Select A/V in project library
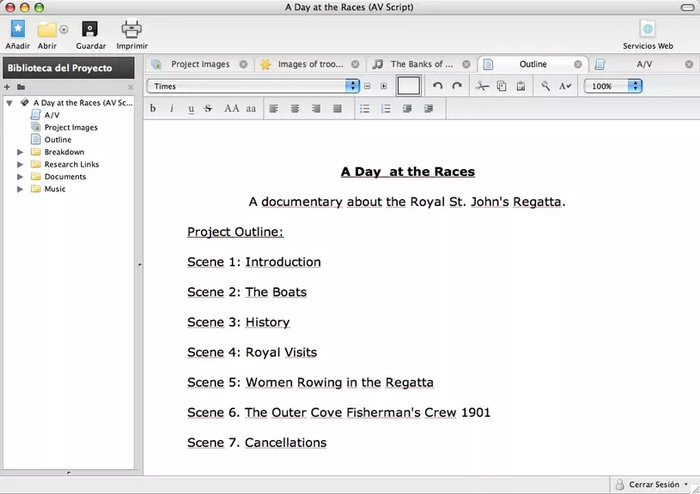The width and height of the screenshot is (700, 494). (x=52, y=115)
